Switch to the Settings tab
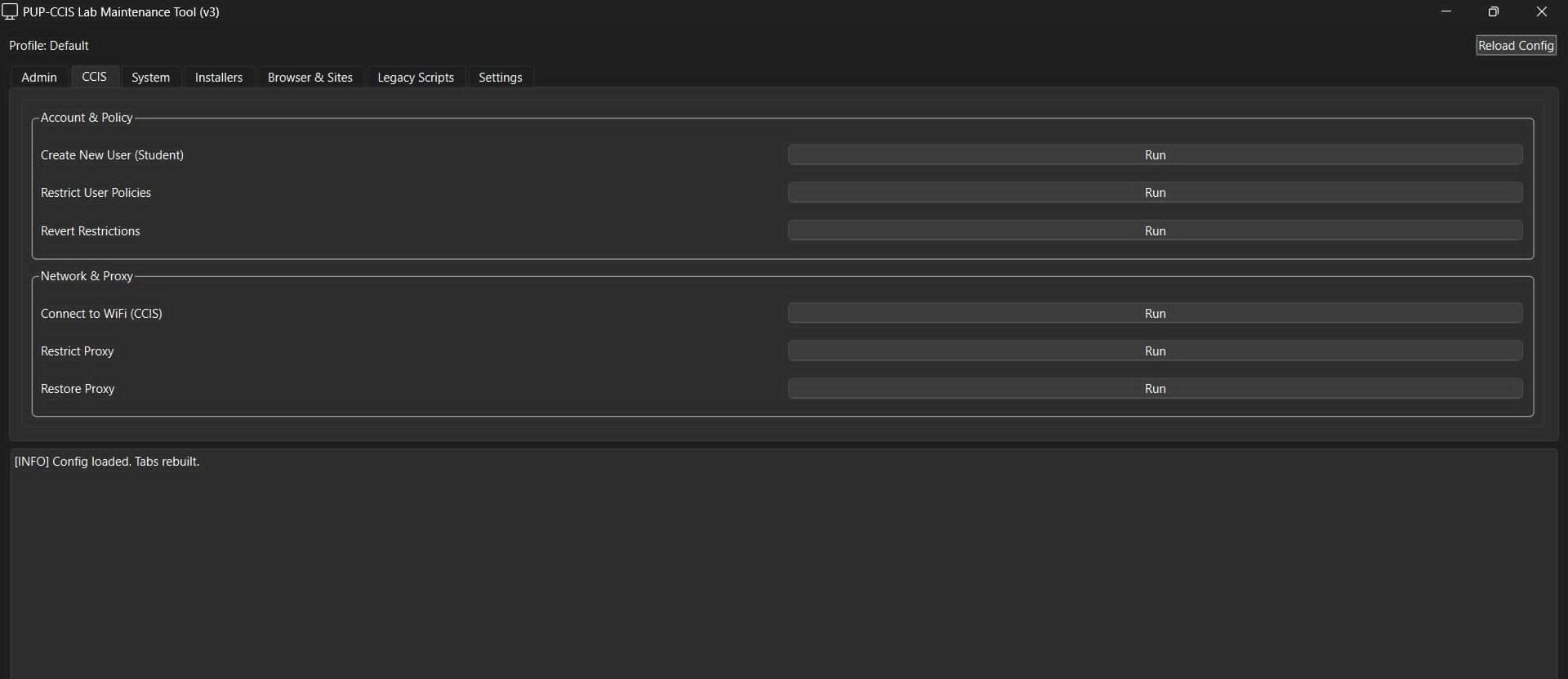Screen dimensions: 1568x679 (500, 77)
